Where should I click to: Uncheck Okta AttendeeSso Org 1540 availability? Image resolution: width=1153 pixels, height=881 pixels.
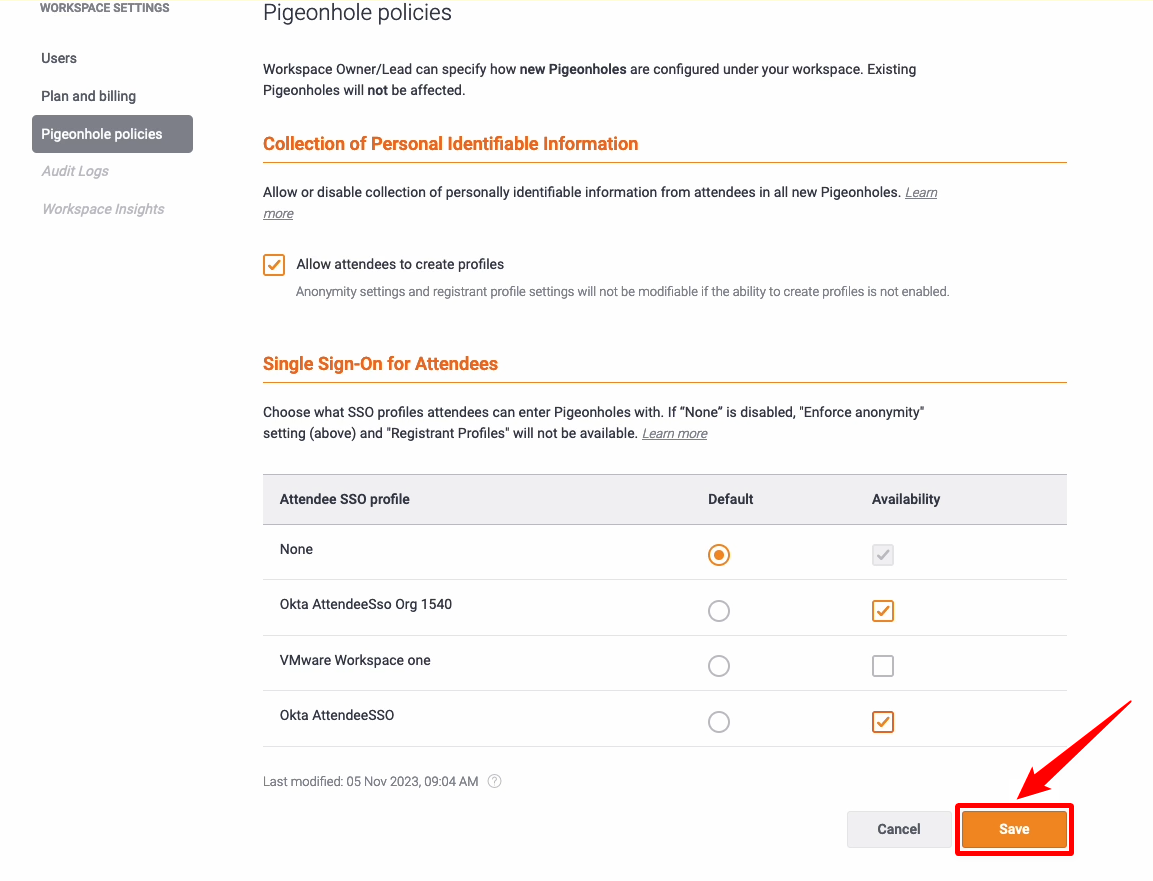(x=882, y=611)
